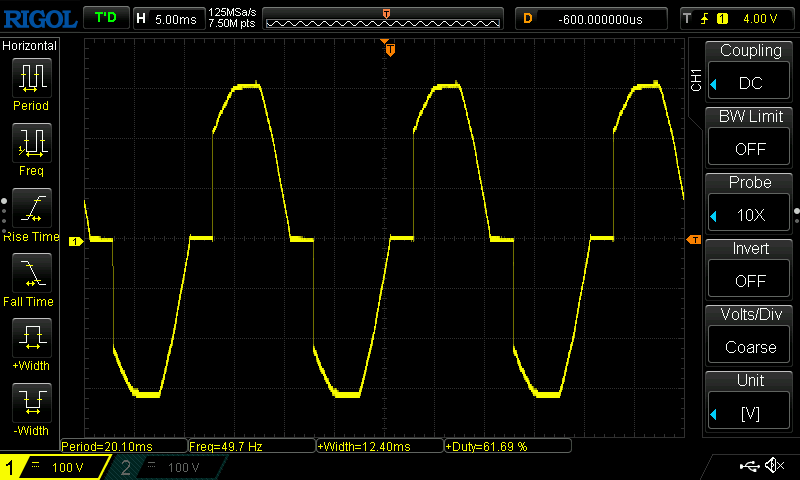Click the orange trigger level marker on right edge

pos(694,239)
